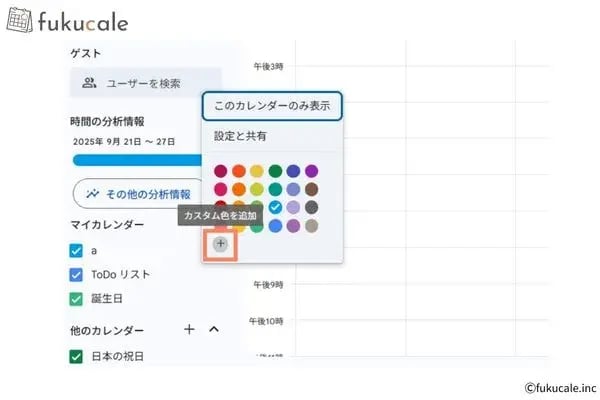This screenshot has width=600, height=400.
Task: Click the blue time analysis progress bar
Action: [135, 159]
